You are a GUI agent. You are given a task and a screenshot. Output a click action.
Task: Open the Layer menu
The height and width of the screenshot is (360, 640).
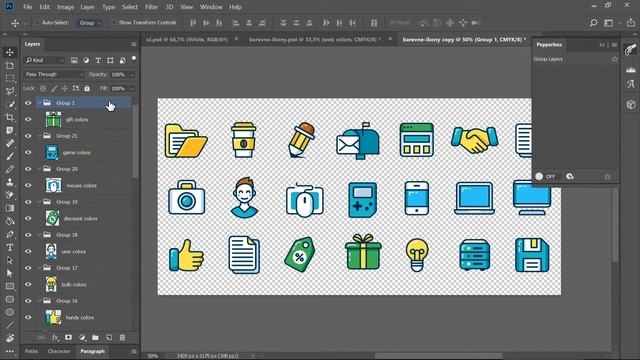tap(87, 7)
